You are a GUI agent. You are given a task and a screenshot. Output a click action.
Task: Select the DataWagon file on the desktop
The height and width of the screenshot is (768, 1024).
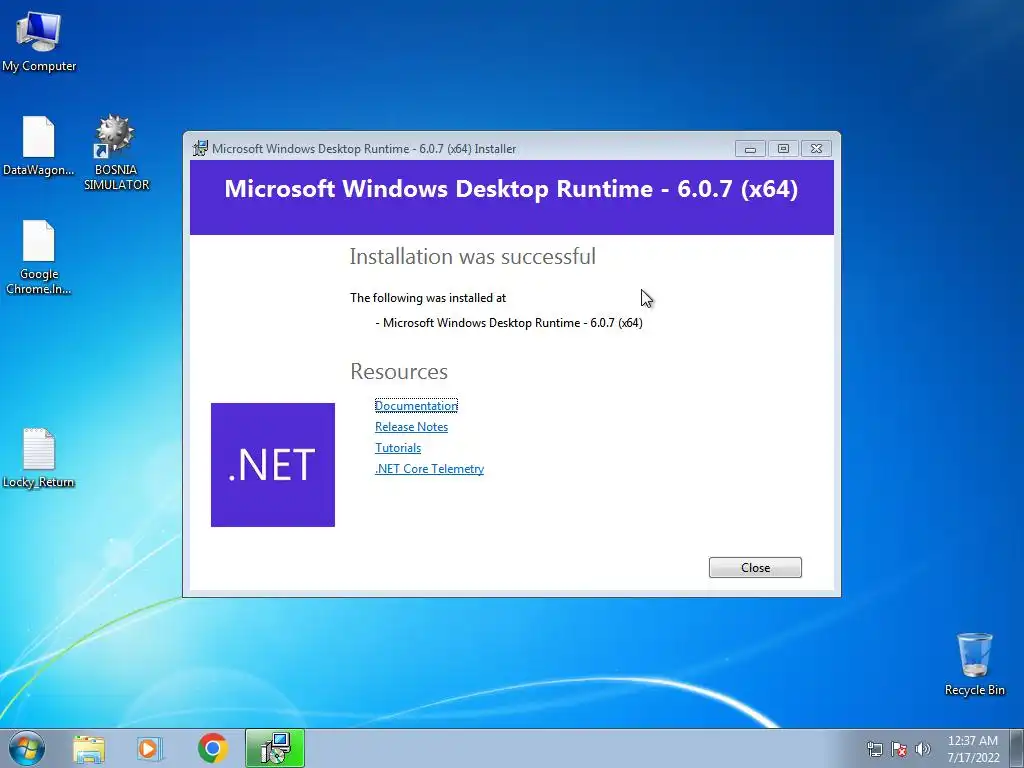pyautogui.click(x=39, y=146)
